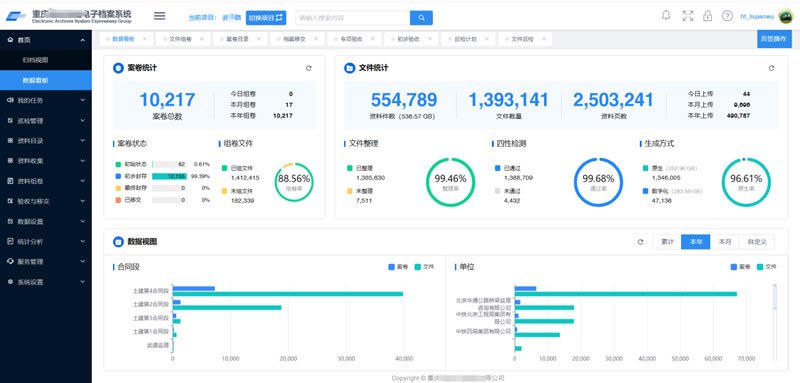Click the gear icon beside 系统设置
Image resolution: width=800 pixels, height=383 pixels.
click(x=10, y=282)
